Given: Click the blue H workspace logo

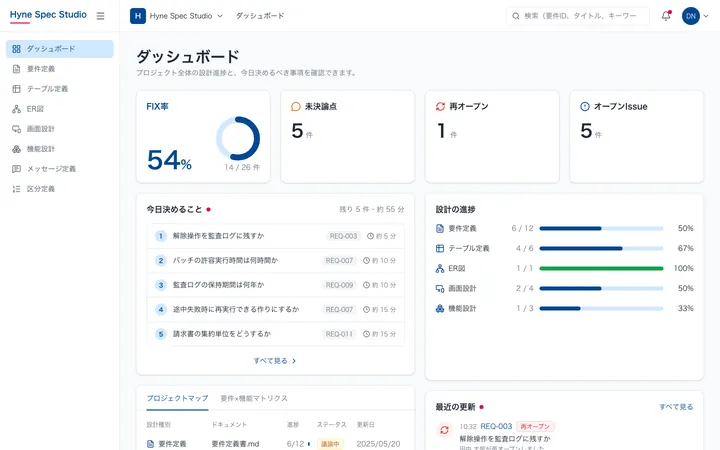Looking at the screenshot, I should point(138,16).
